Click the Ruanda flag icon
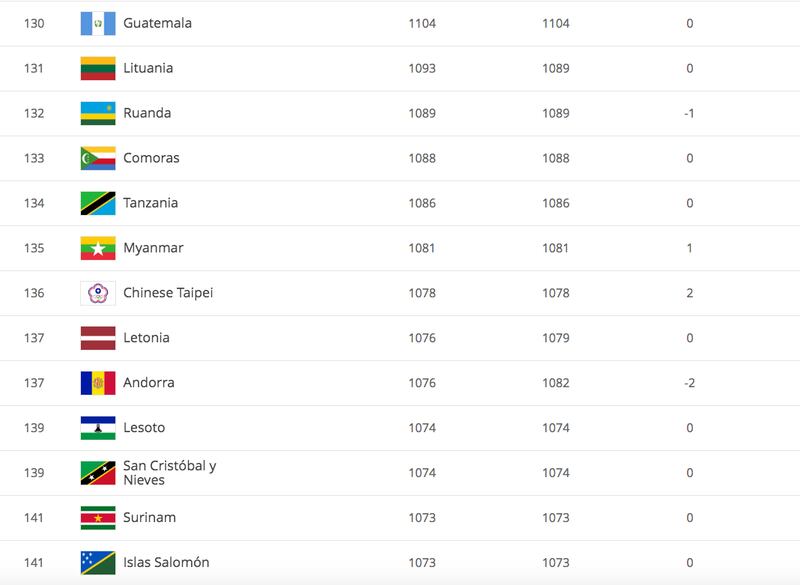This screenshot has width=800, height=585. tap(98, 113)
